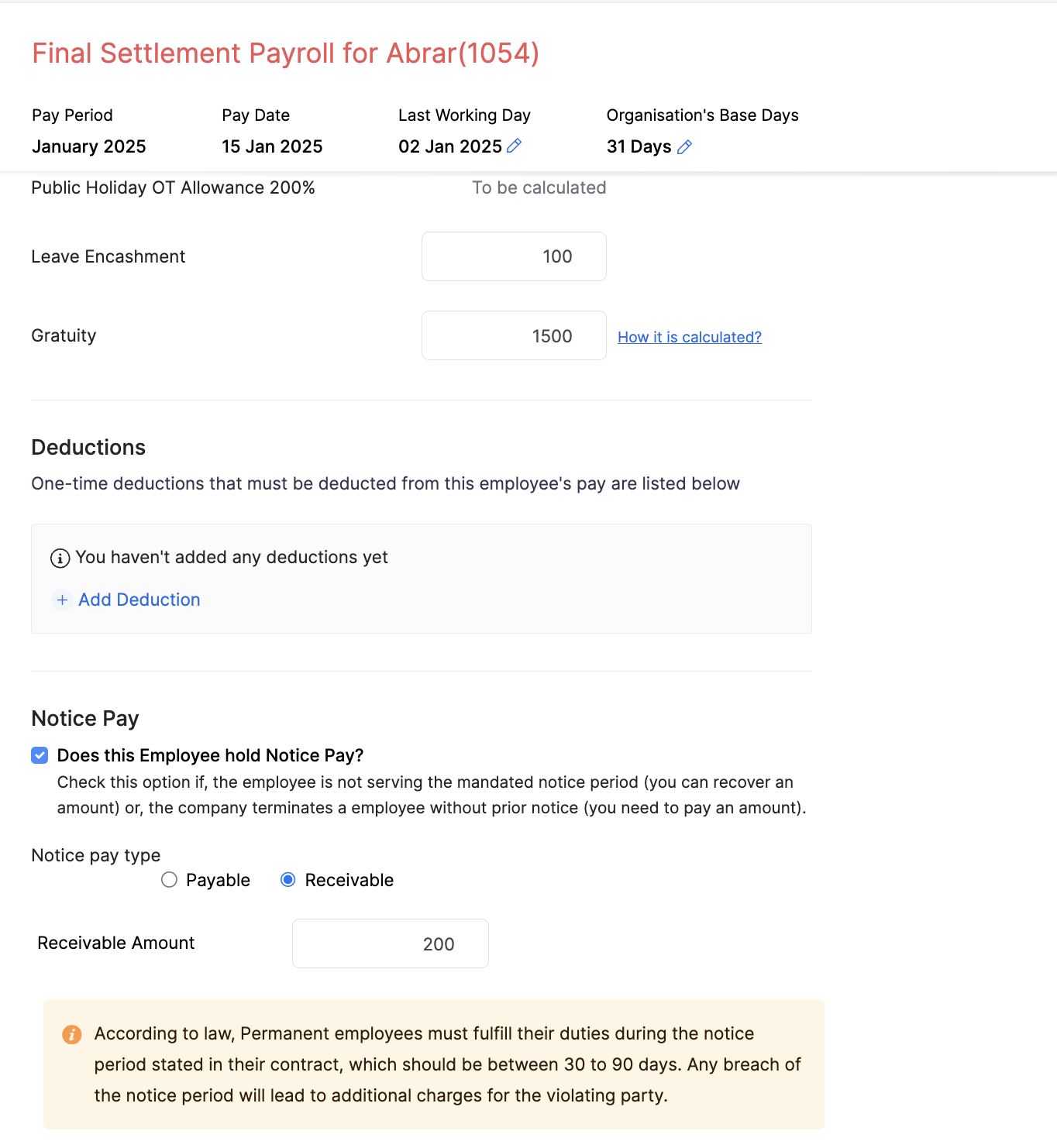Click pencil icon beside 31 Days

coord(684,147)
